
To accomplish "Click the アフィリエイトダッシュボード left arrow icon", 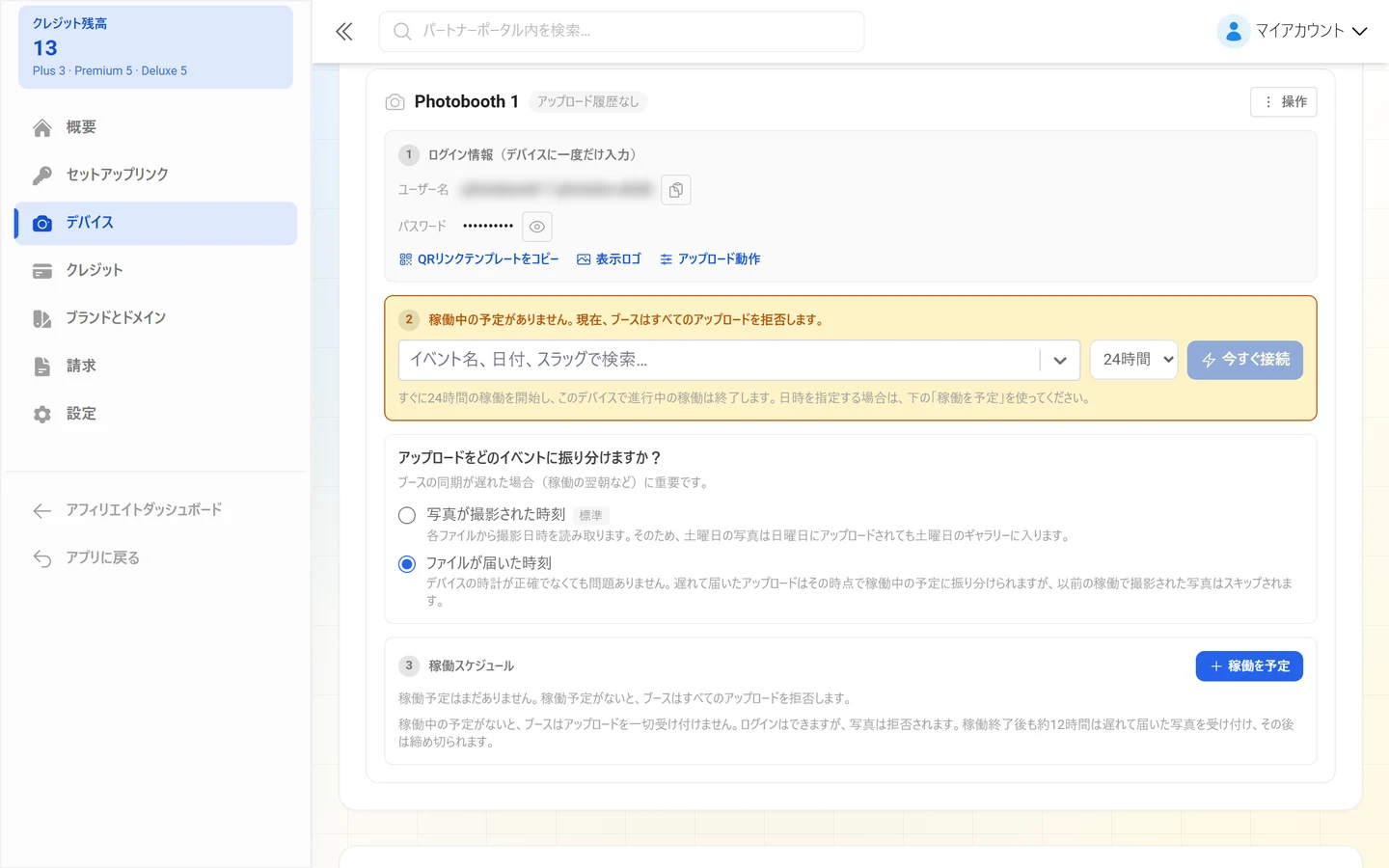I will pyautogui.click(x=42, y=510).
